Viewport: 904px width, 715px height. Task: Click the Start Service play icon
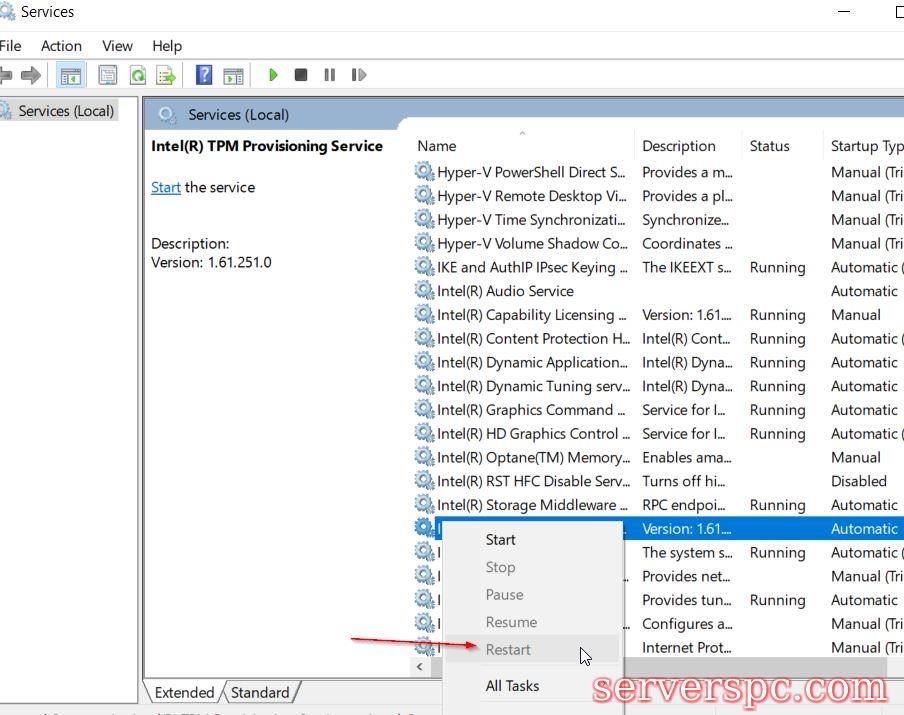click(273, 75)
